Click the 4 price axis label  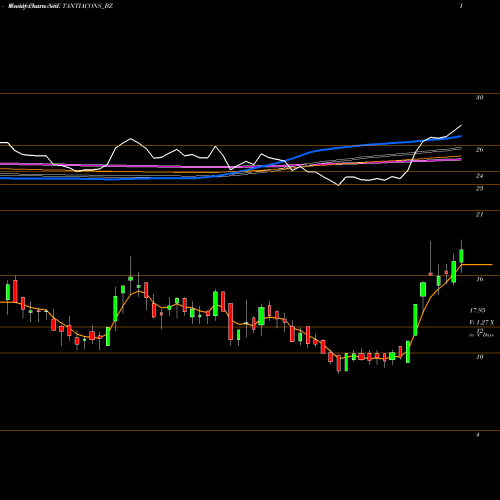(478, 435)
